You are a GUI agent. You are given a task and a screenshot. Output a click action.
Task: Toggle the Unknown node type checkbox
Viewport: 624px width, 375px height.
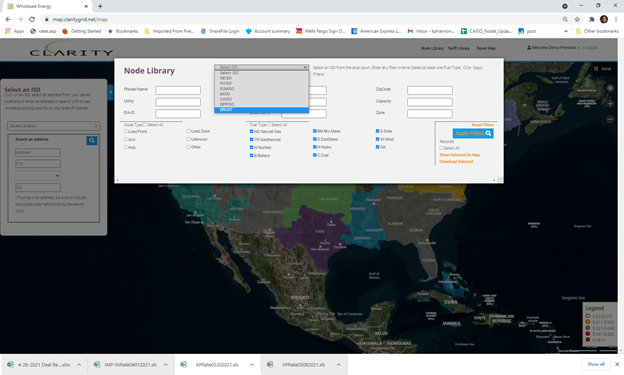tap(189, 139)
